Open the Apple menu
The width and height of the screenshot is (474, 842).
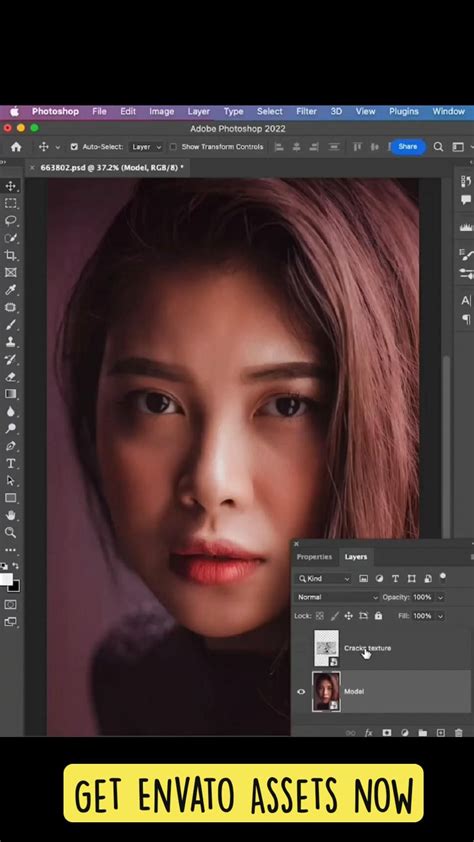14,111
